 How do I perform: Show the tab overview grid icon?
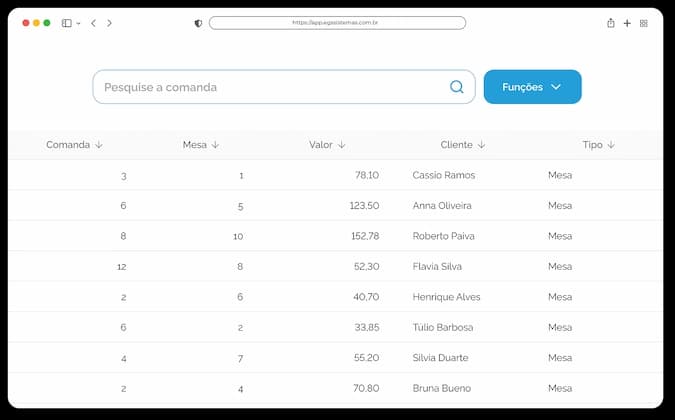(644, 23)
